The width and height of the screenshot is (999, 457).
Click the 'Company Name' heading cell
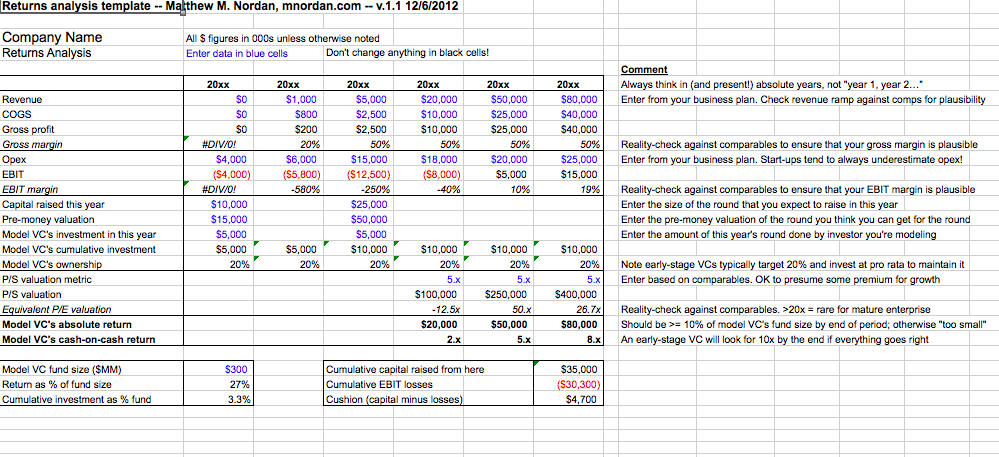point(52,38)
